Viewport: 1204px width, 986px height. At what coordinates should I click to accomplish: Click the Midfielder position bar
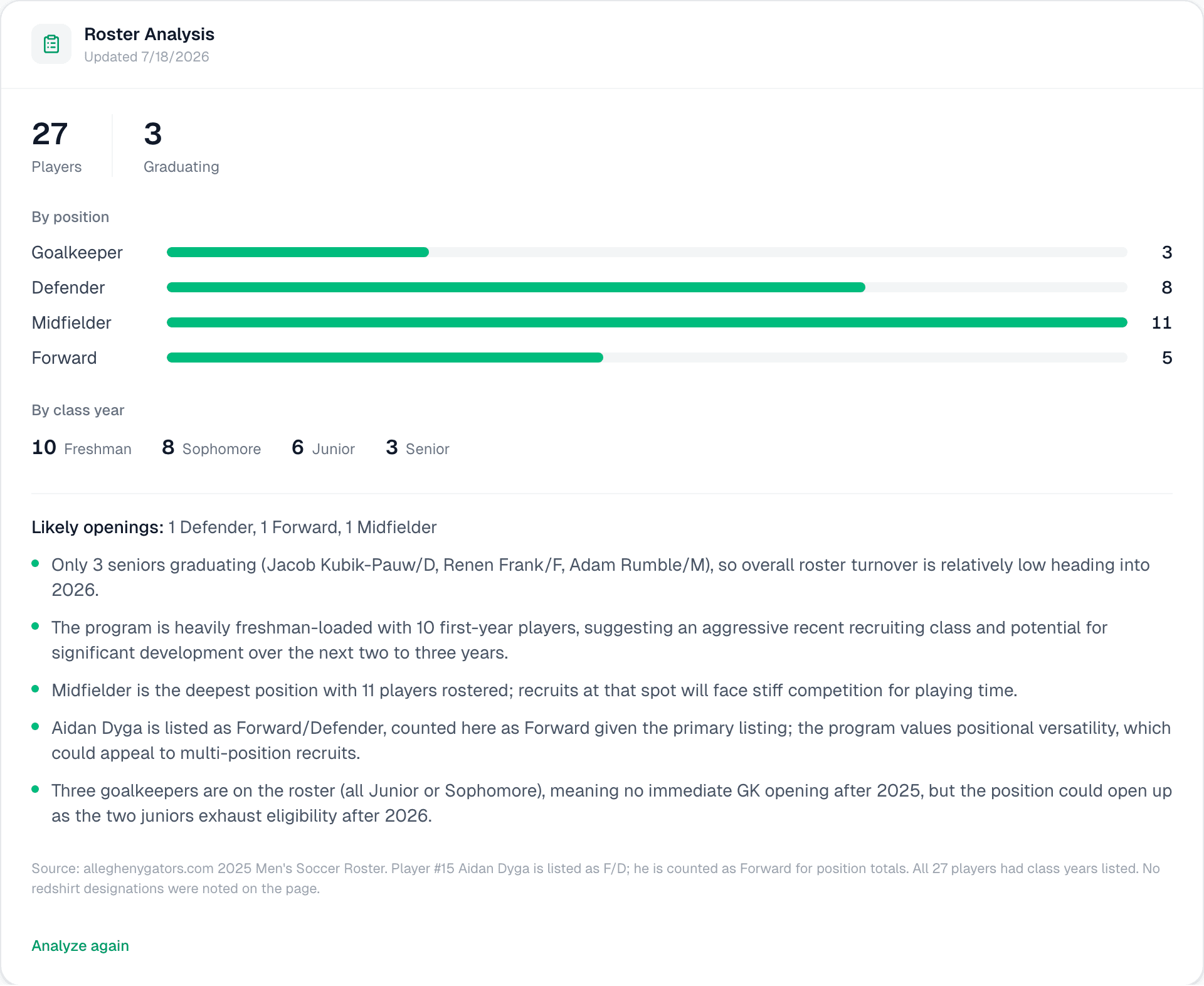[x=647, y=322]
